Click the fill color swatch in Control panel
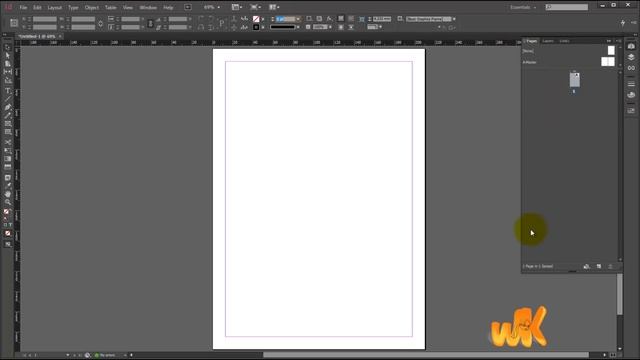 pyautogui.click(x=256, y=19)
